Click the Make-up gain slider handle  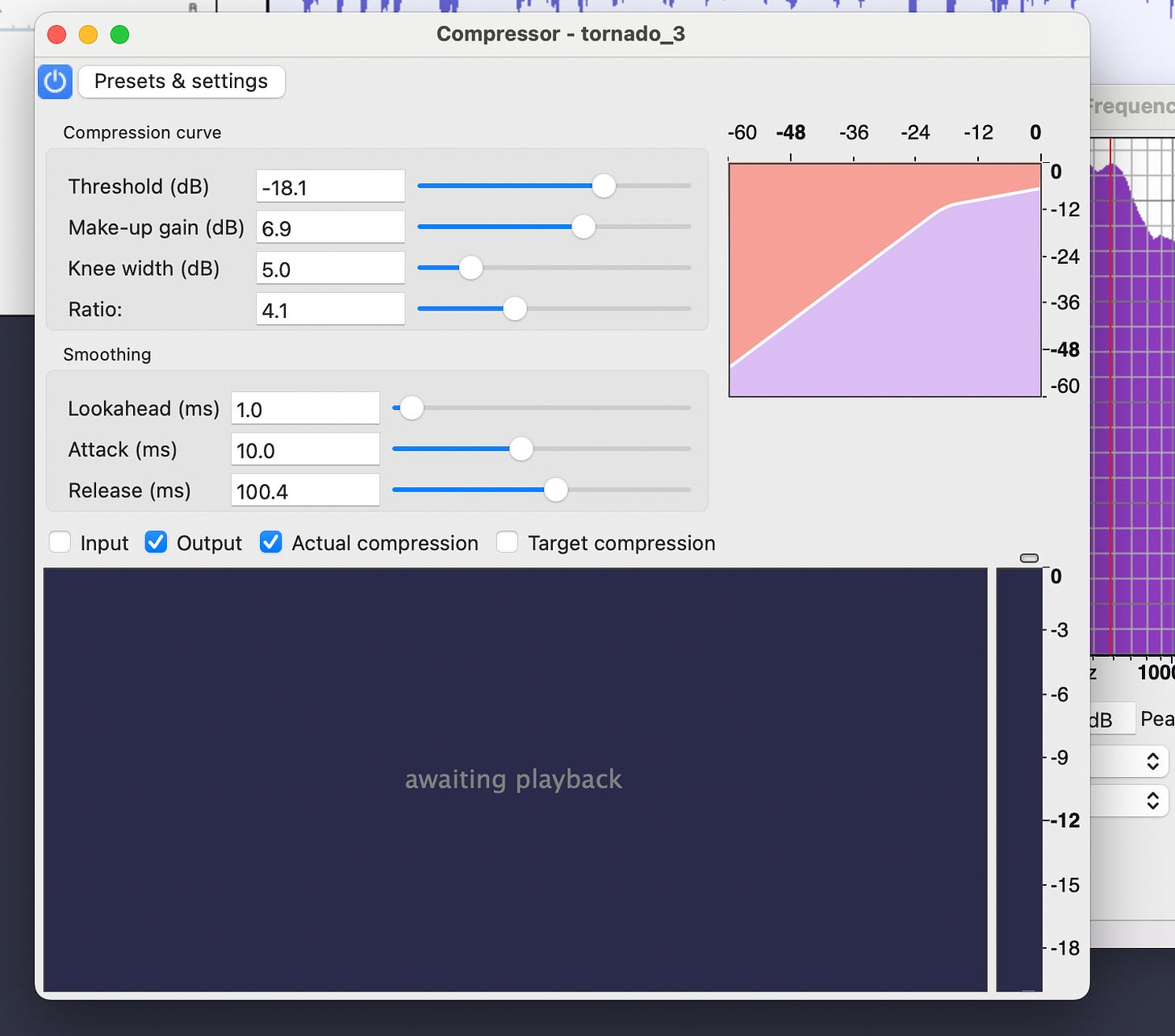tap(583, 227)
